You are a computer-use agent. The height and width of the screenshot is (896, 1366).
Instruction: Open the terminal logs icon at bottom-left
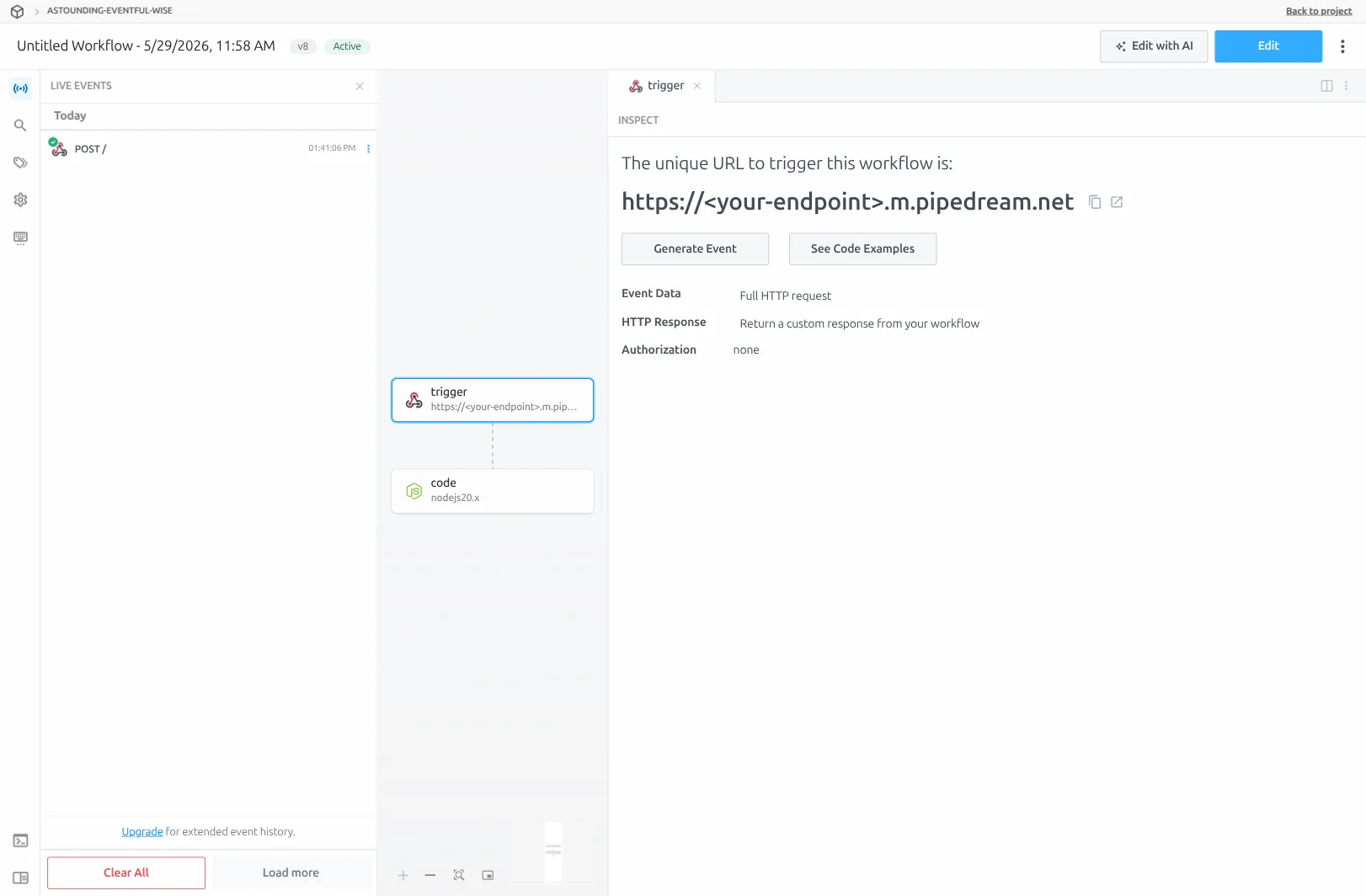(20, 840)
